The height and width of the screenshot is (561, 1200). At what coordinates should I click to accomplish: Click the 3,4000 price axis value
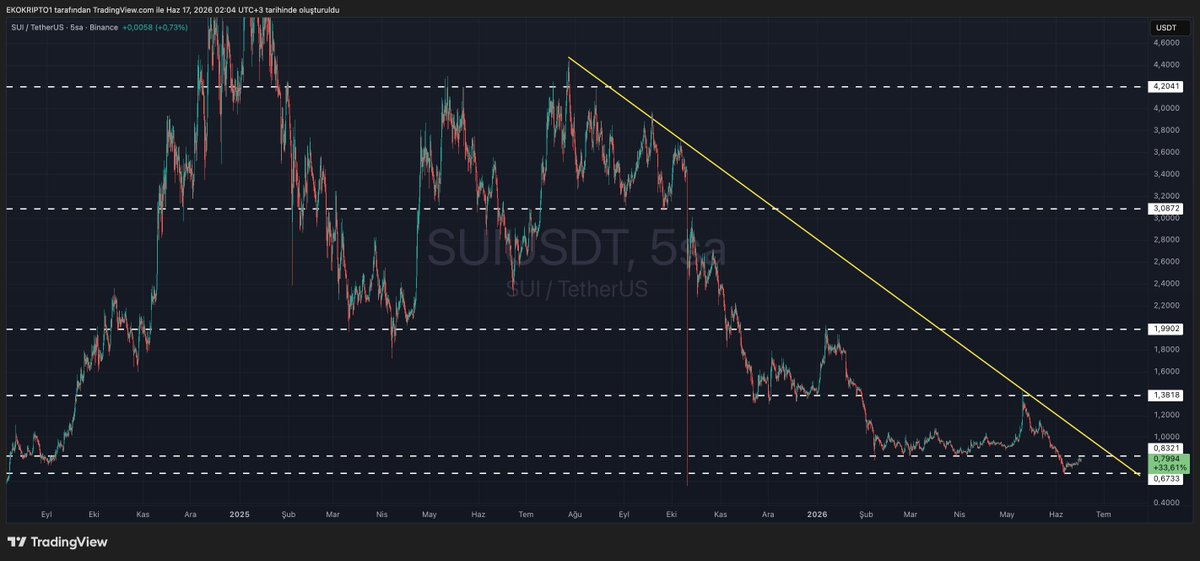(1166, 174)
